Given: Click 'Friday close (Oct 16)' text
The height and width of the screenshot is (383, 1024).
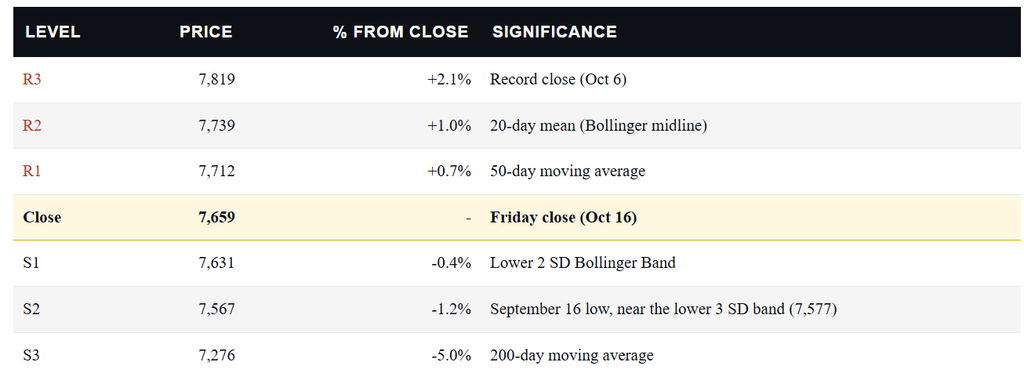Looking at the screenshot, I should click(x=563, y=218).
